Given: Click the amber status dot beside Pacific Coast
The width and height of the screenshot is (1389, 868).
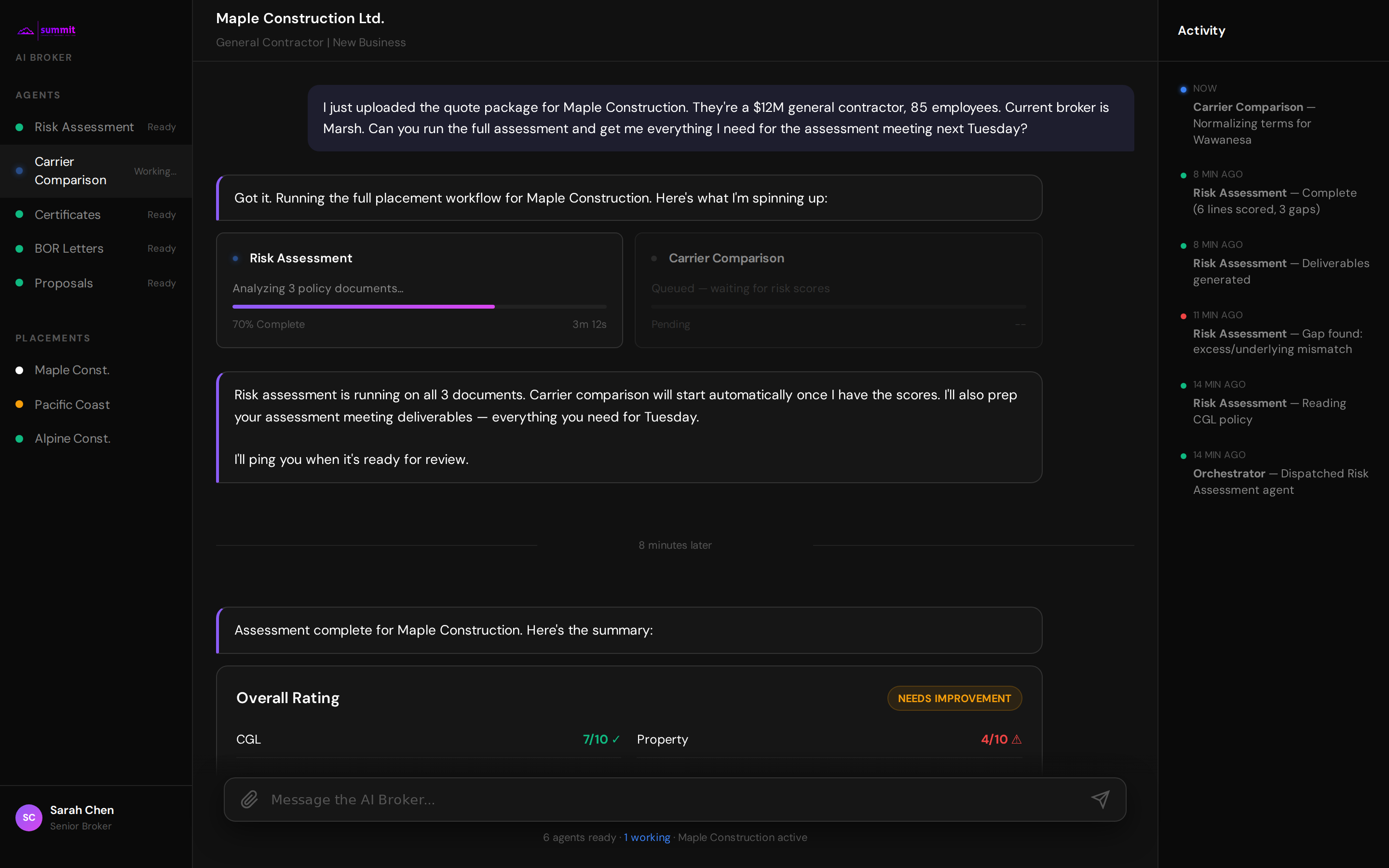Looking at the screenshot, I should [19, 404].
